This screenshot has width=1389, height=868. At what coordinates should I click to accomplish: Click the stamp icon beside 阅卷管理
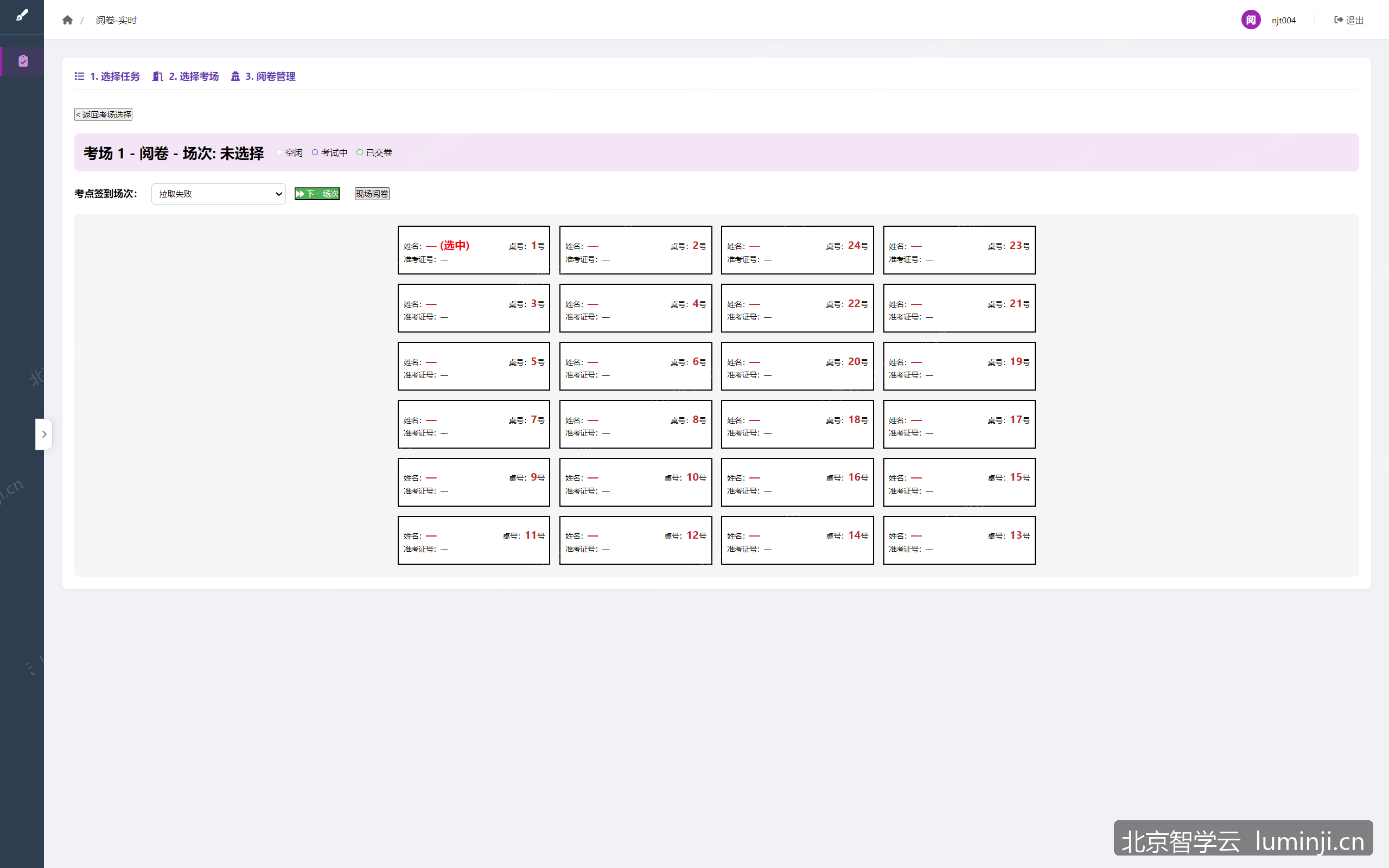coord(235,76)
